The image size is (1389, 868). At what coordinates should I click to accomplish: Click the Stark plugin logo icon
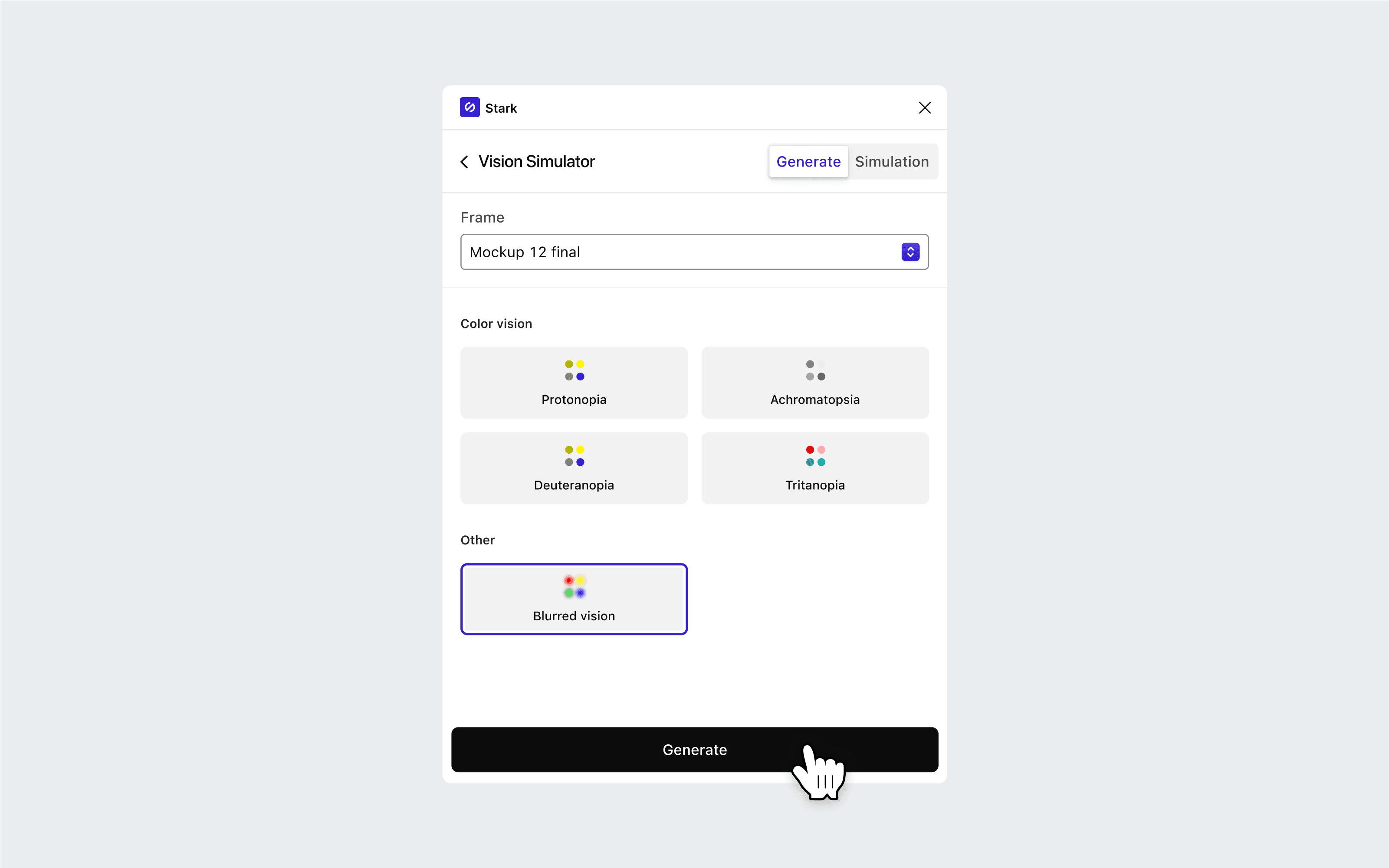tap(469, 108)
